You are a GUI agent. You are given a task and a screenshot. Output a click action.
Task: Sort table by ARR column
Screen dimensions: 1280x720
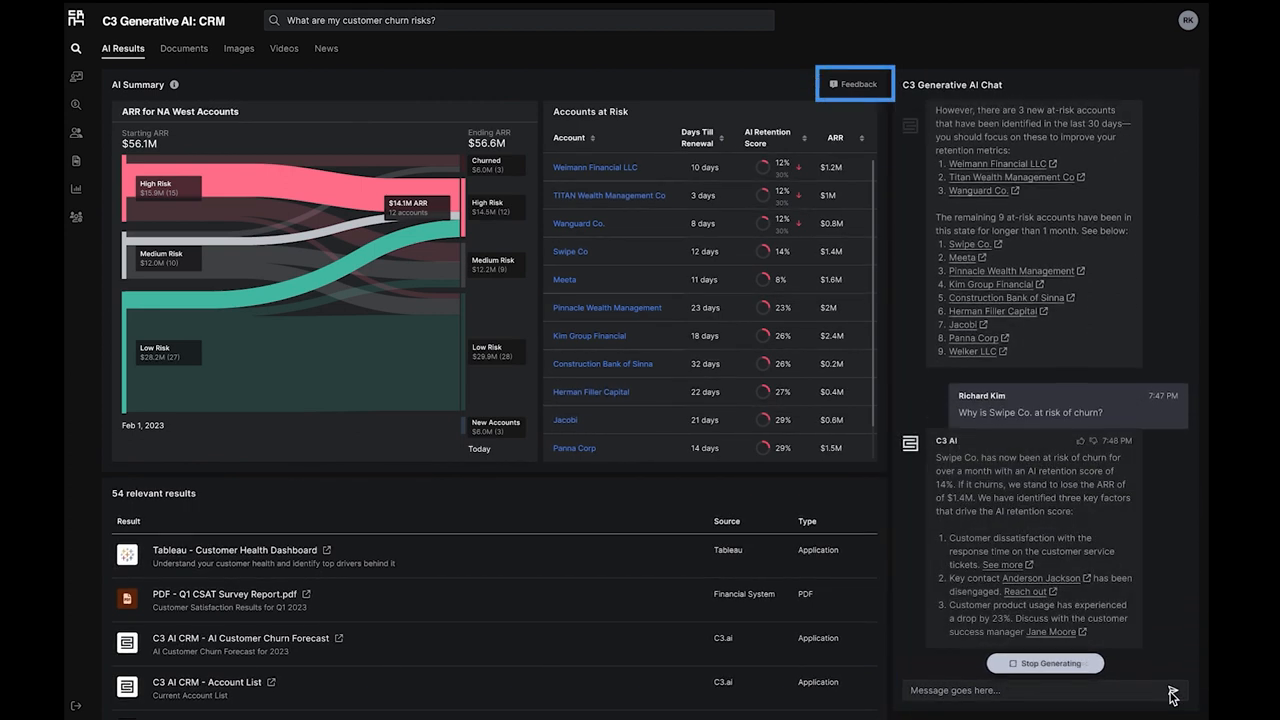click(861, 138)
